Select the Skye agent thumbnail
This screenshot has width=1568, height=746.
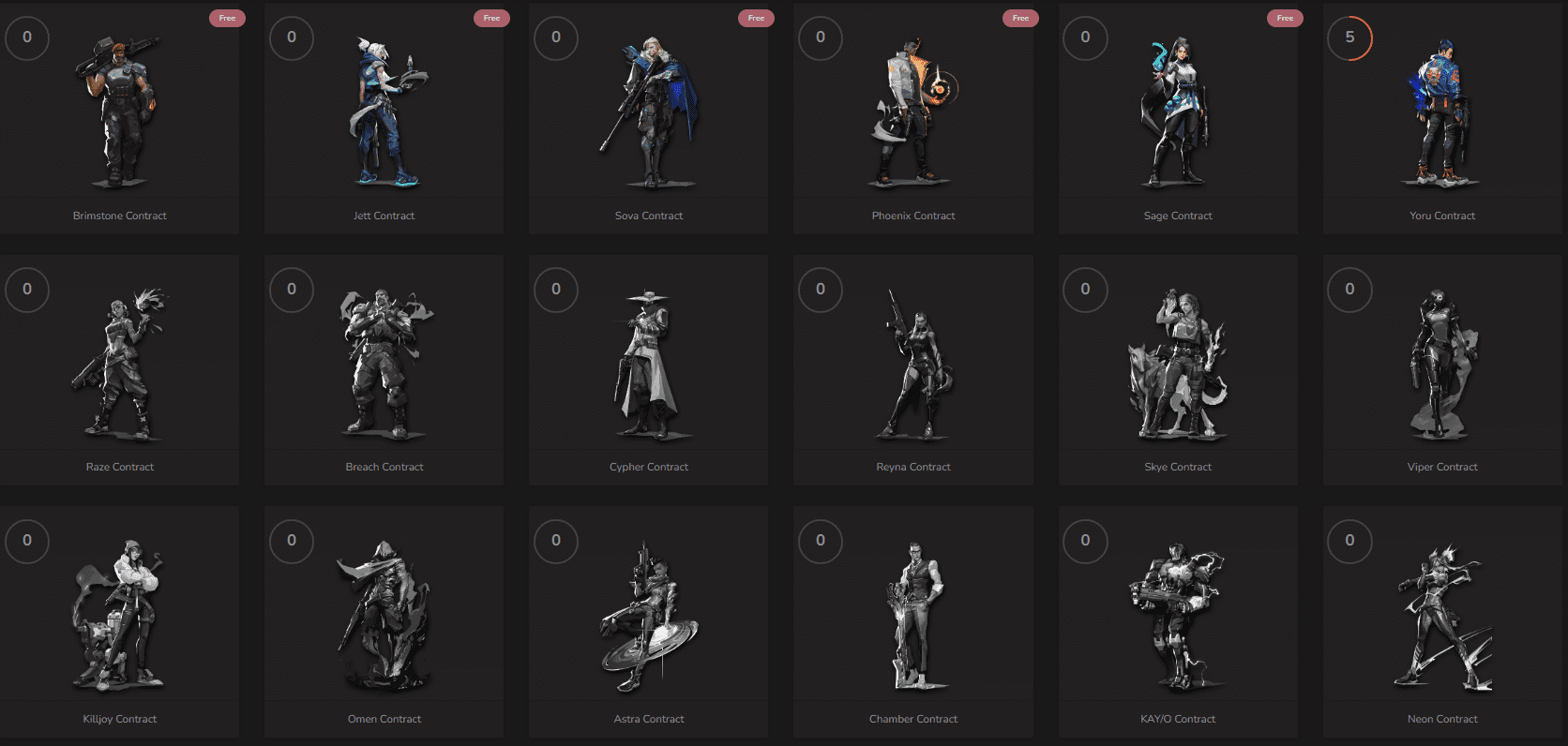tap(1178, 366)
